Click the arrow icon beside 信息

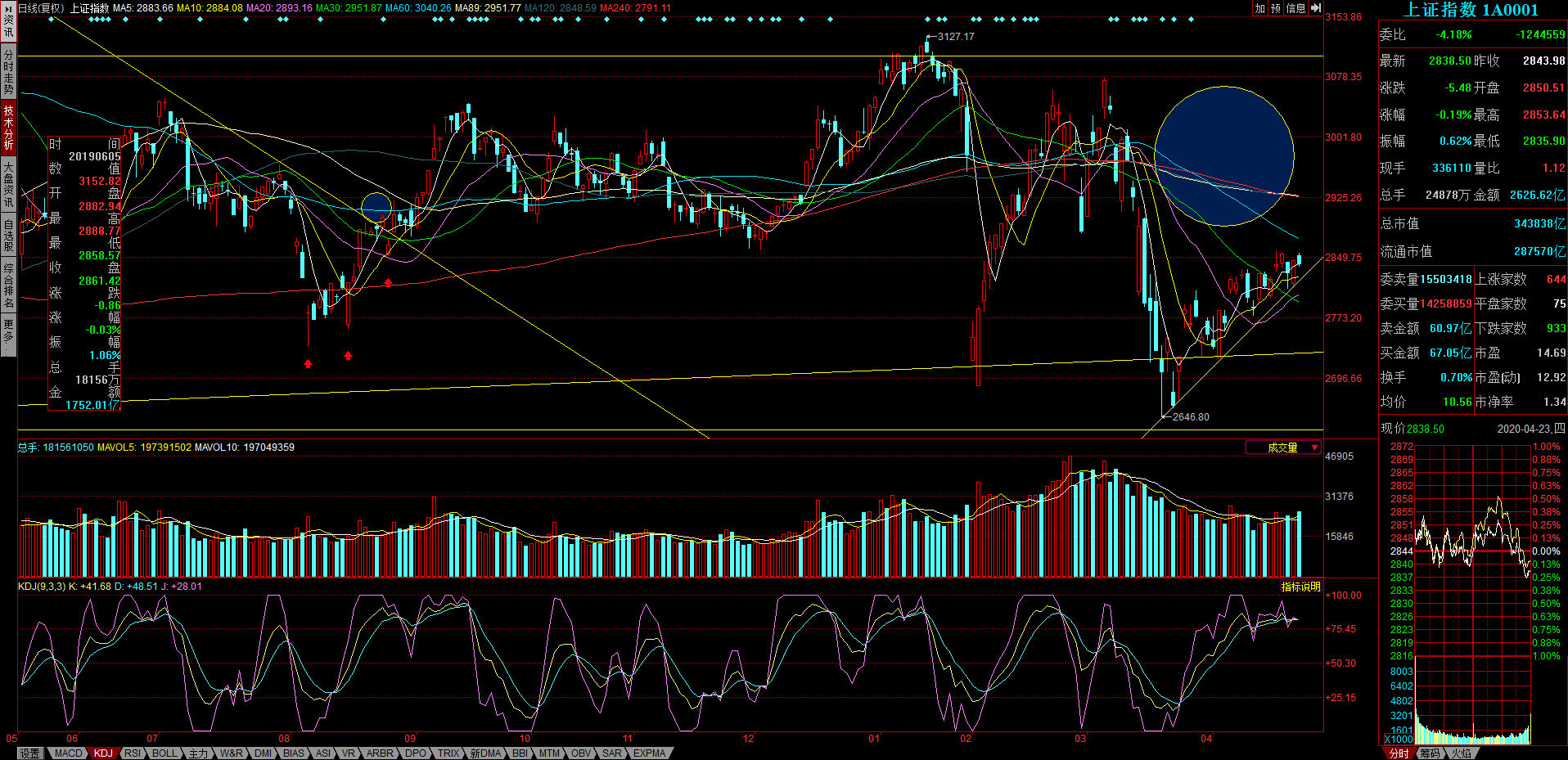[x=1316, y=8]
